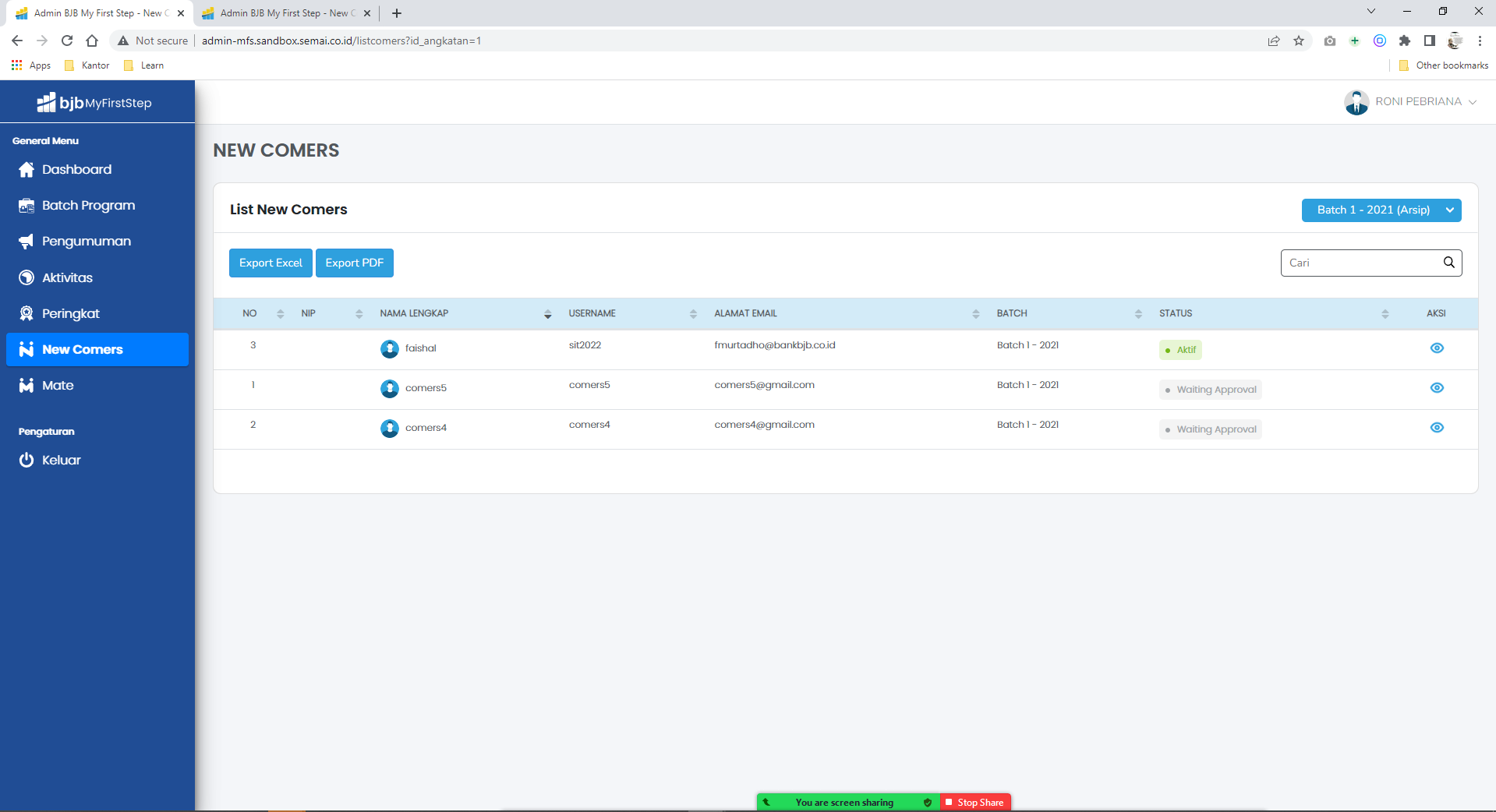Click comers4's avatar icon
Image resolution: width=1496 pixels, height=812 pixels.
pos(390,429)
